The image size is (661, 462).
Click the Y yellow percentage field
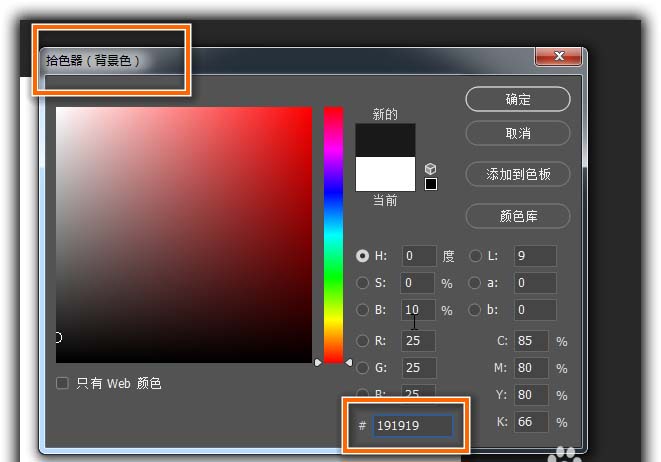coord(531,395)
